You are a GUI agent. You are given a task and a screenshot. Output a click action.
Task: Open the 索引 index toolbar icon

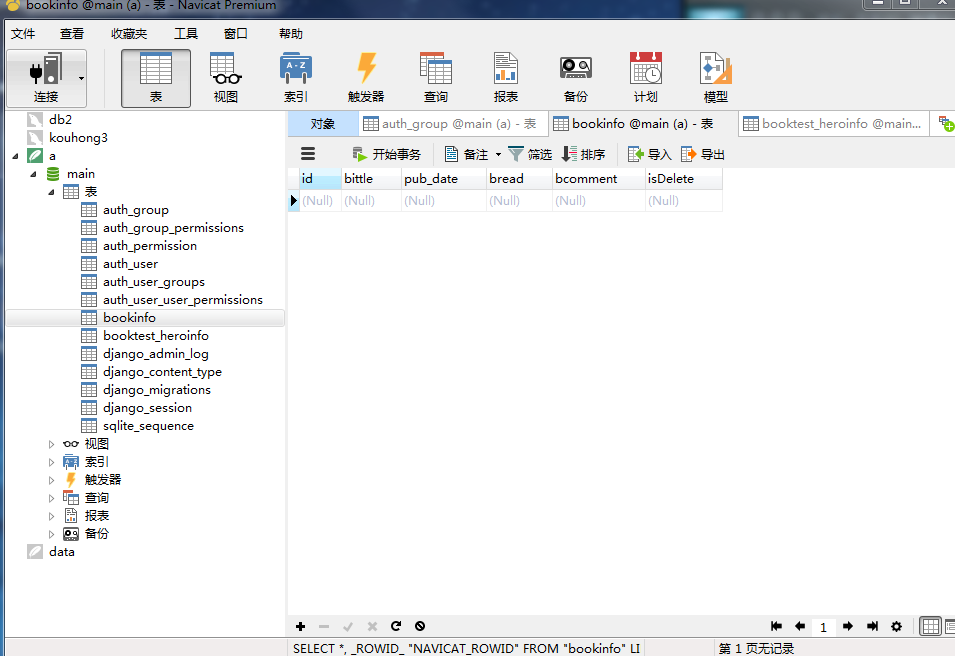tap(296, 78)
